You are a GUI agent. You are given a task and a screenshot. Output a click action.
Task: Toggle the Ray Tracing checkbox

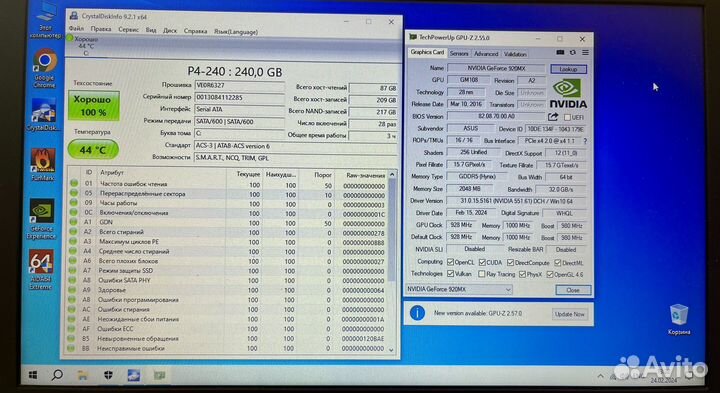pyautogui.click(x=481, y=274)
